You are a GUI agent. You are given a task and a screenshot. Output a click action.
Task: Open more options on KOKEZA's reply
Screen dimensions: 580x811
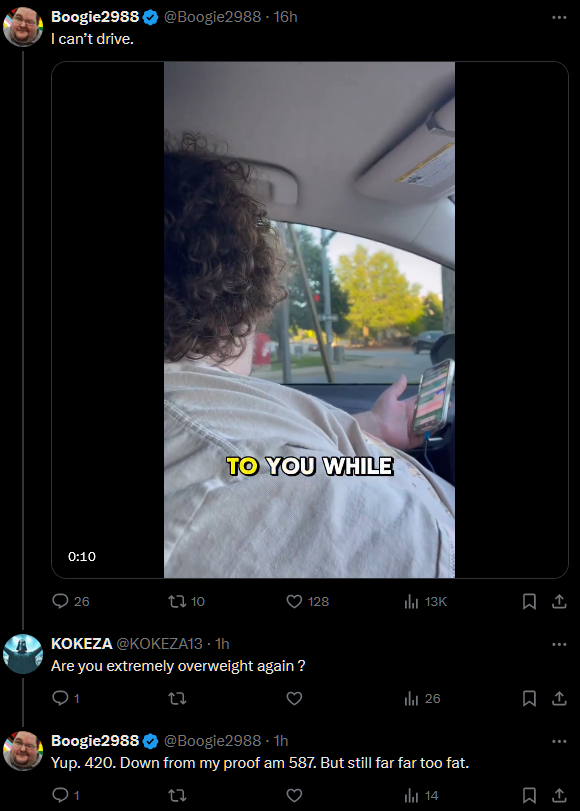click(559, 644)
